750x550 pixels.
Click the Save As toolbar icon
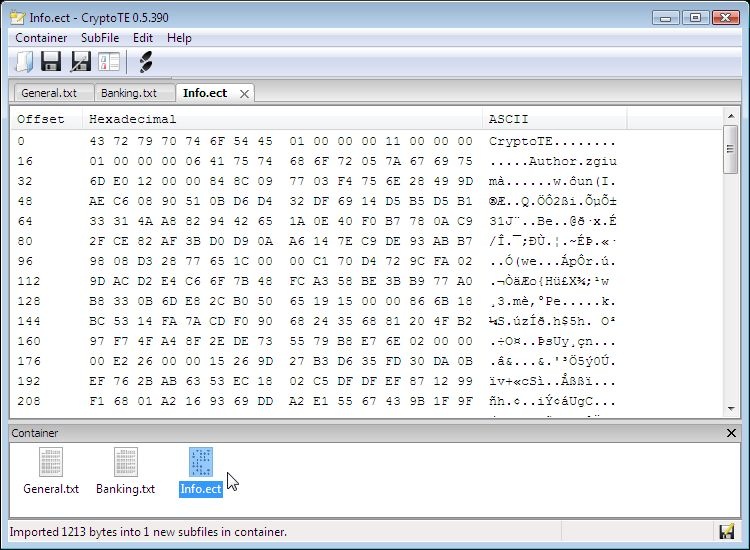(80, 62)
